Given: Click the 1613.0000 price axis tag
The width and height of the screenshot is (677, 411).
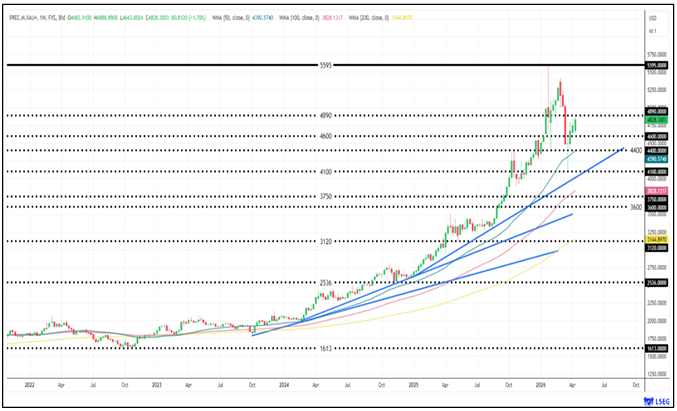Looking at the screenshot, I should (x=657, y=349).
